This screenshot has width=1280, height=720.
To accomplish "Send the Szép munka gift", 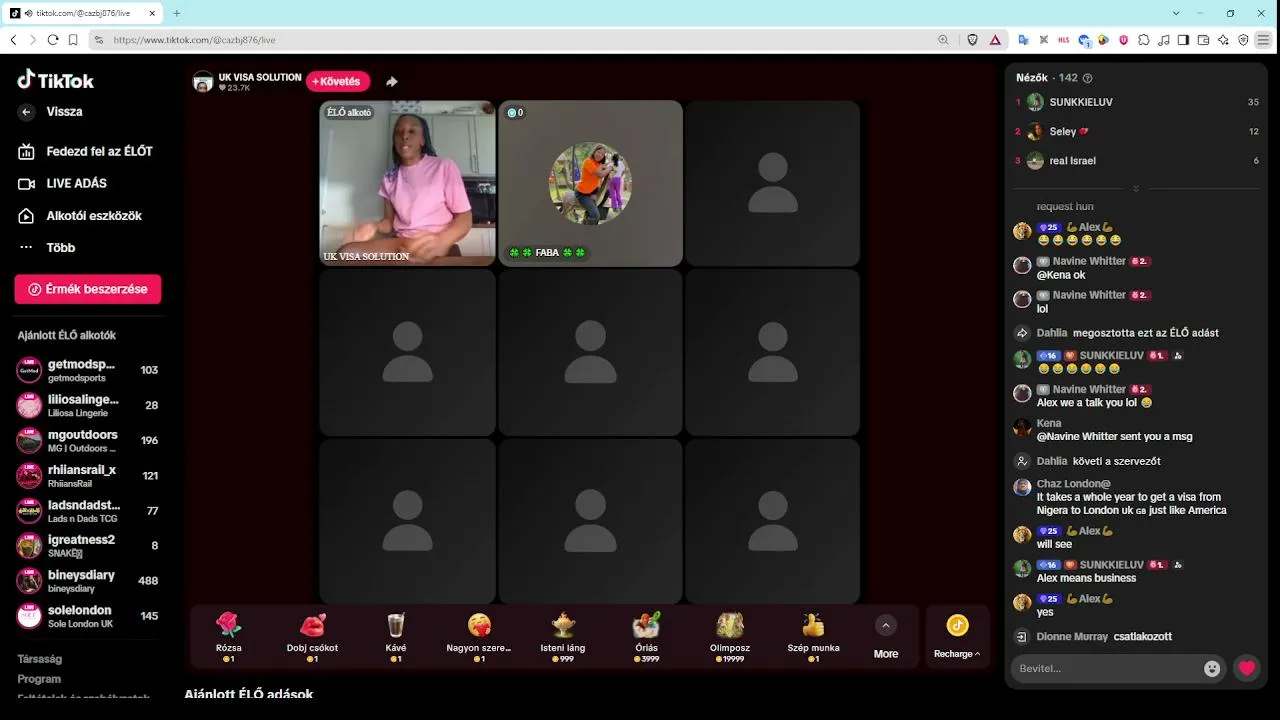I will tap(813, 637).
